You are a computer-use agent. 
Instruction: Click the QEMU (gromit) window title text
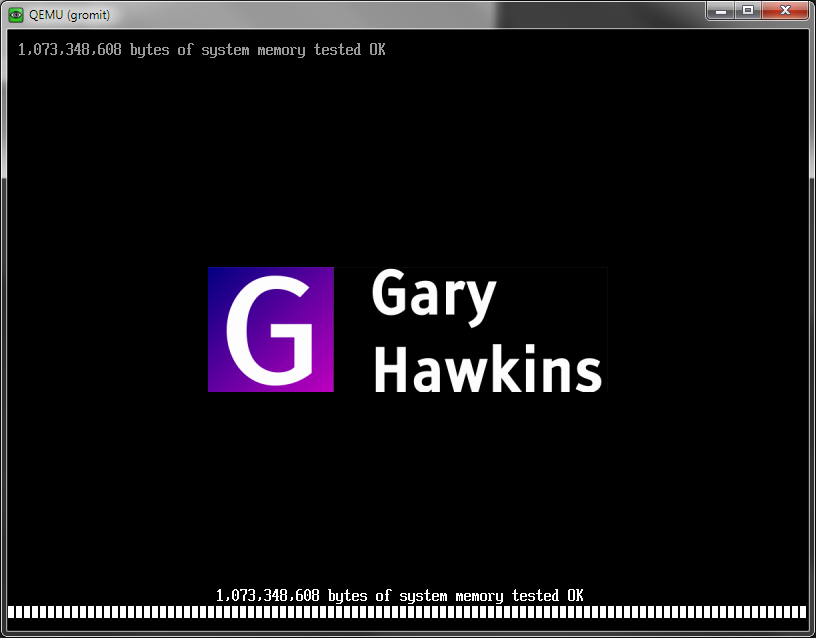69,15
